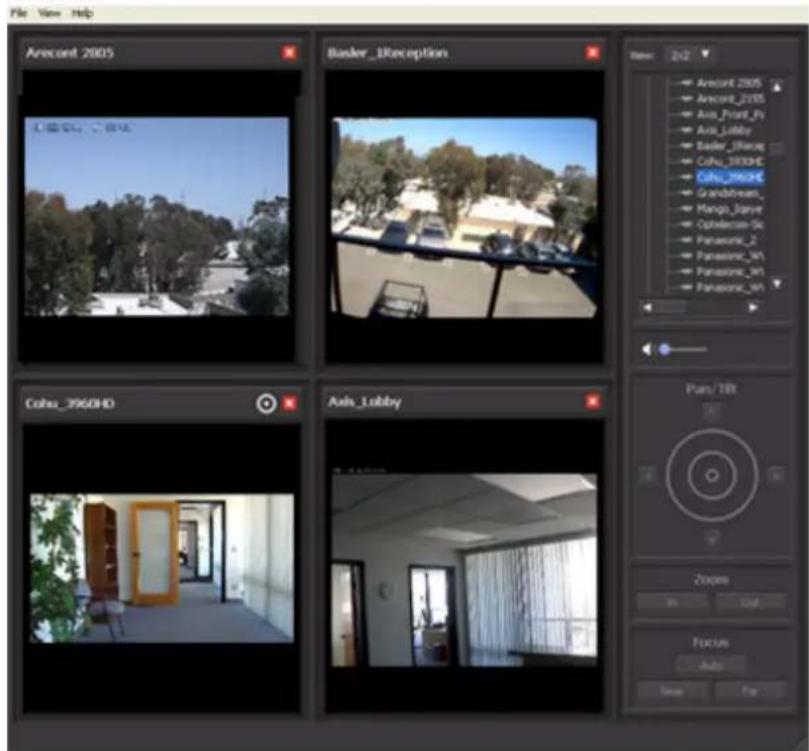This screenshot has height=751, width=809.
Task: Click the camera list scroll-down arrow
Action: point(777,284)
